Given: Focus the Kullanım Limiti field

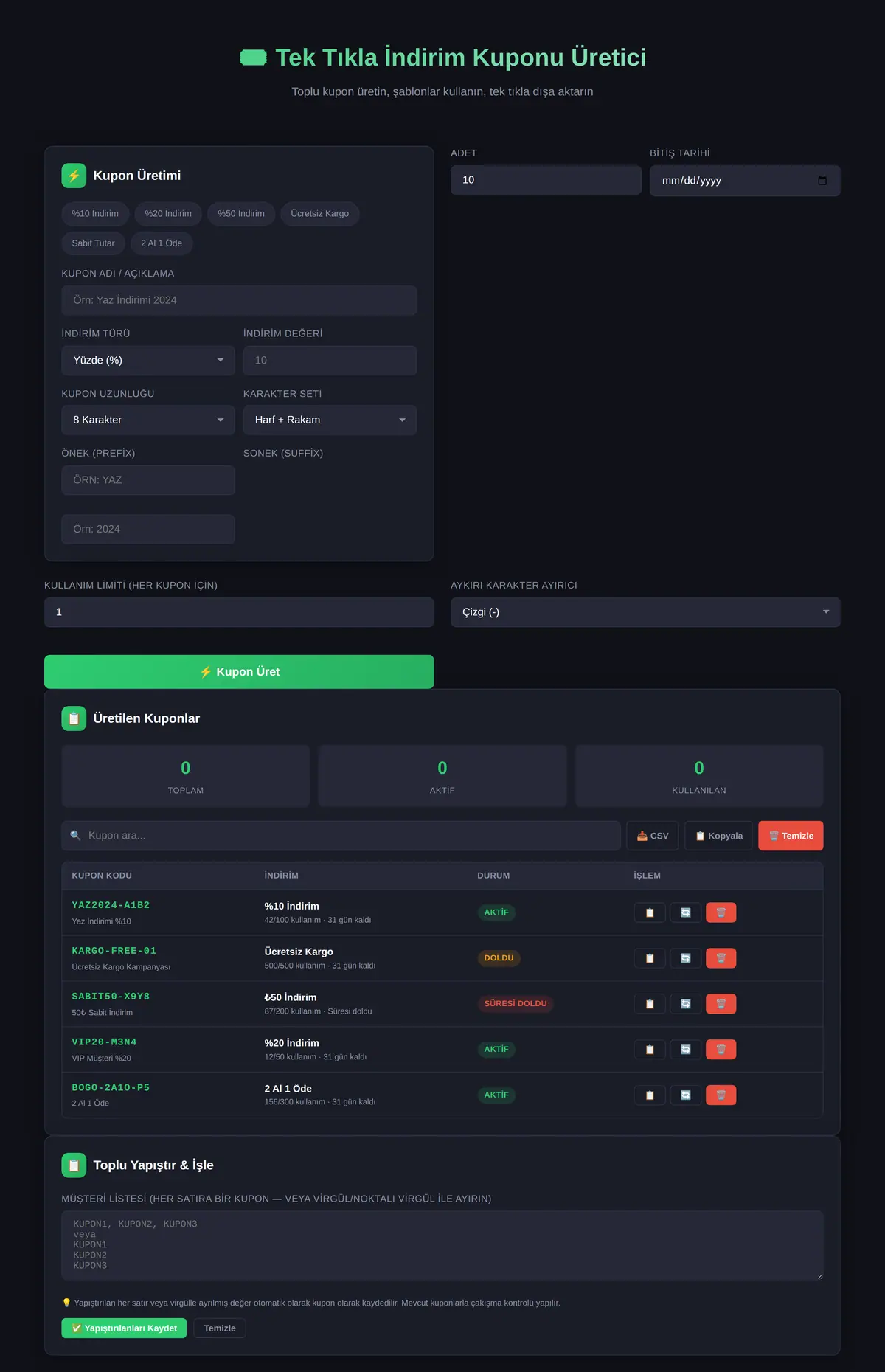Looking at the screenshot, I should (239, 612).
